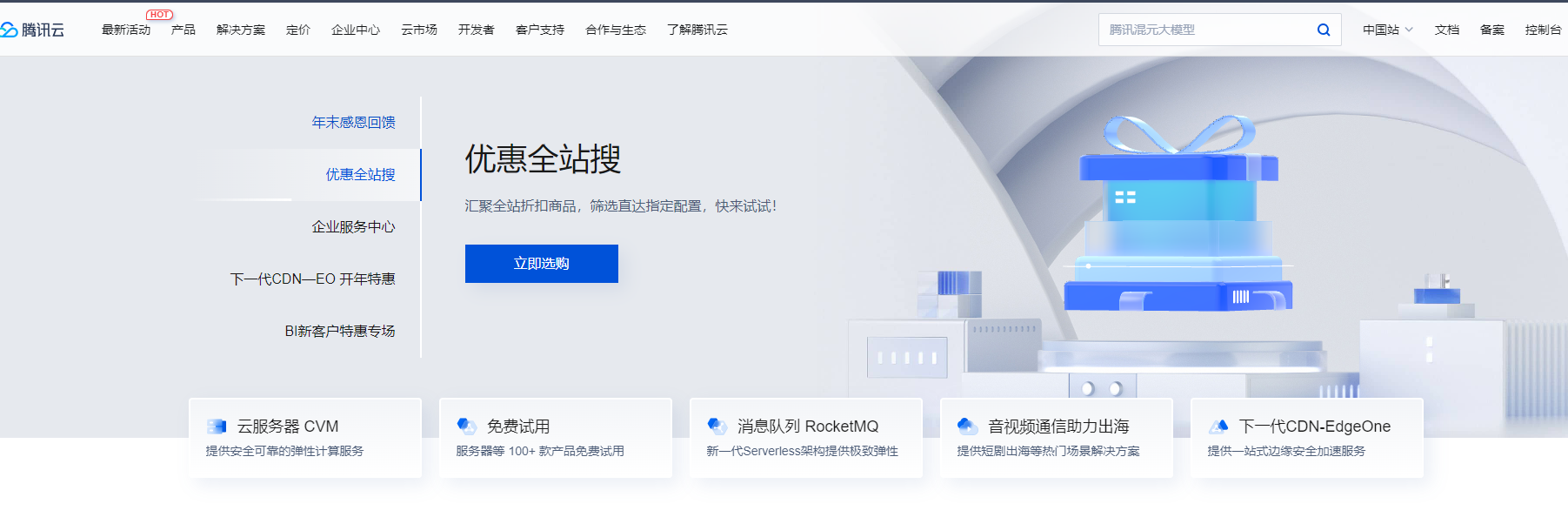The height and width of the screenshot is (524, 1568).
Task: Open the 定价 menu item
Action: [x=298, y=30]
